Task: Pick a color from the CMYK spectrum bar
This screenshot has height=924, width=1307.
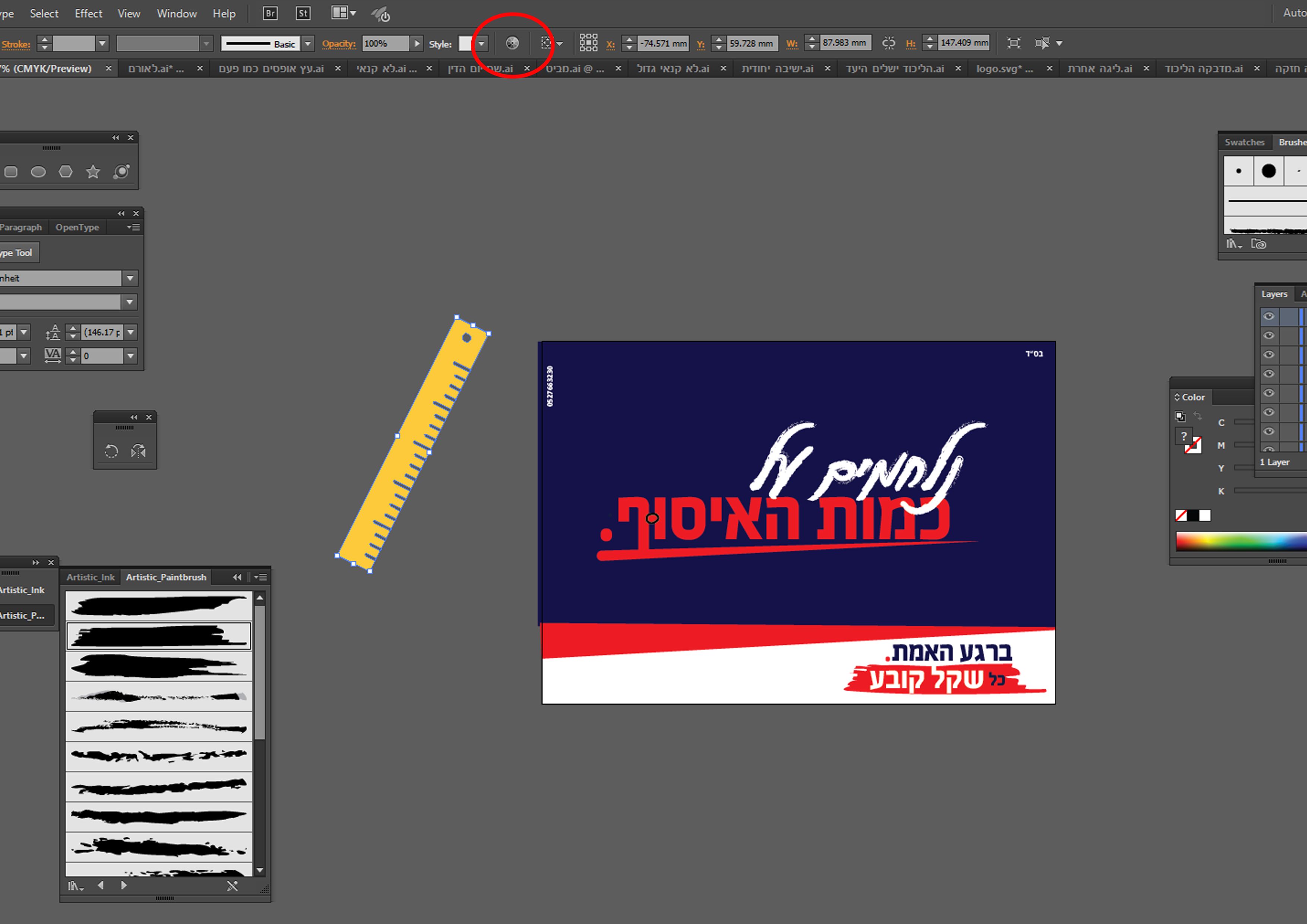Action: pyautogui.click(x=1241, y=541)
